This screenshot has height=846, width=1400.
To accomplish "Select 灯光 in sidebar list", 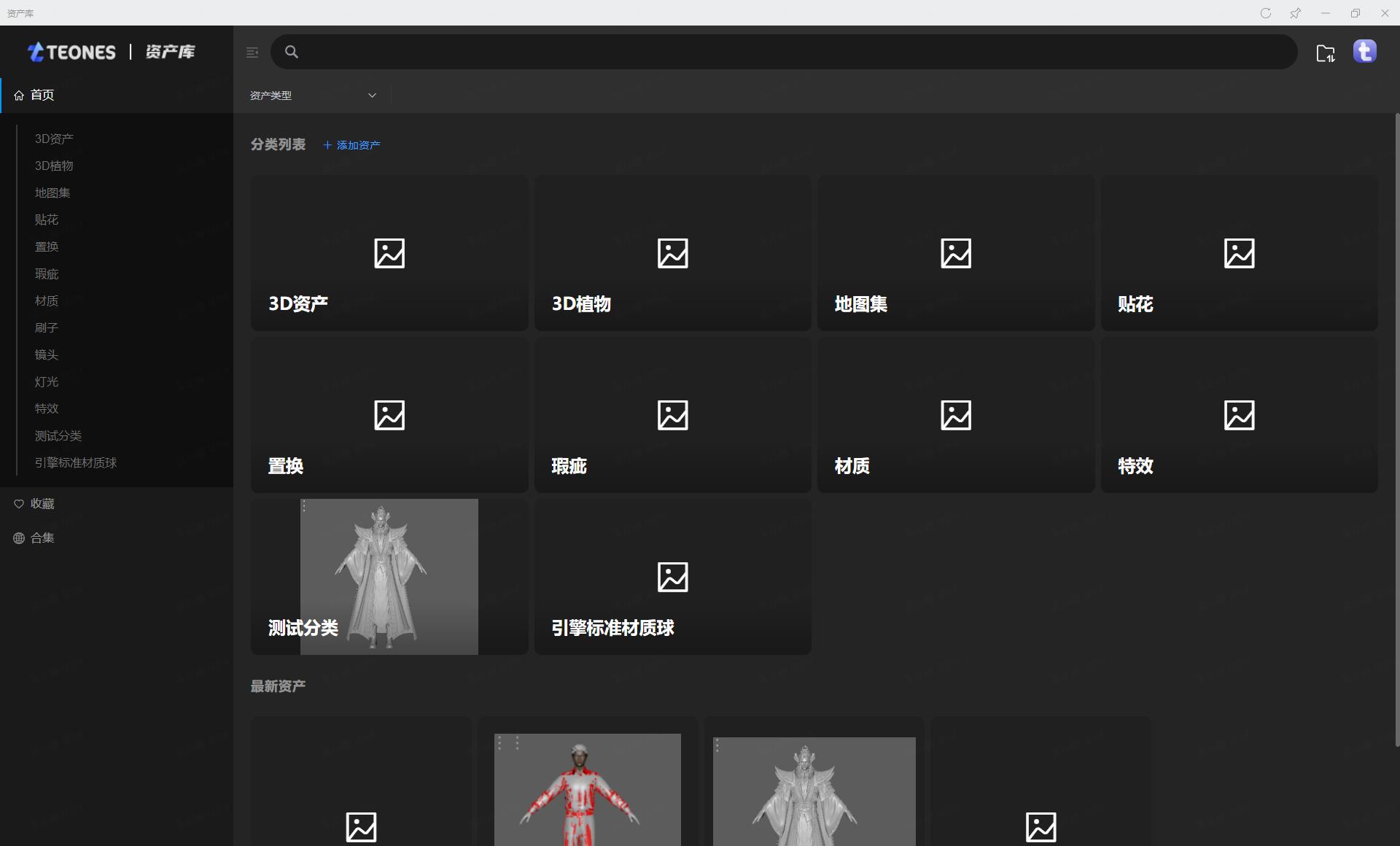I will point(47,381).
